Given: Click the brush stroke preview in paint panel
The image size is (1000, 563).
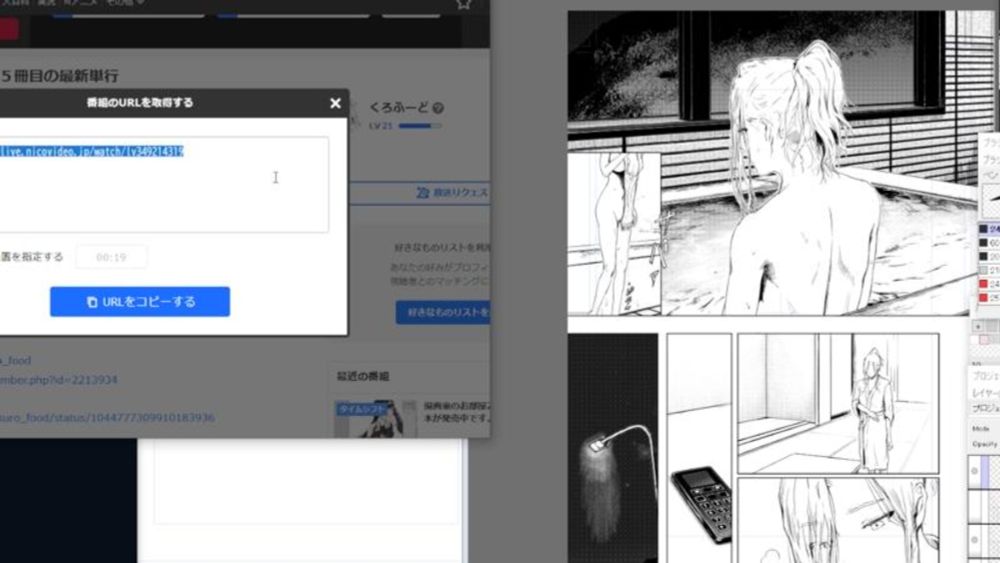Looking at the screenshot, I should coord(990,200).
